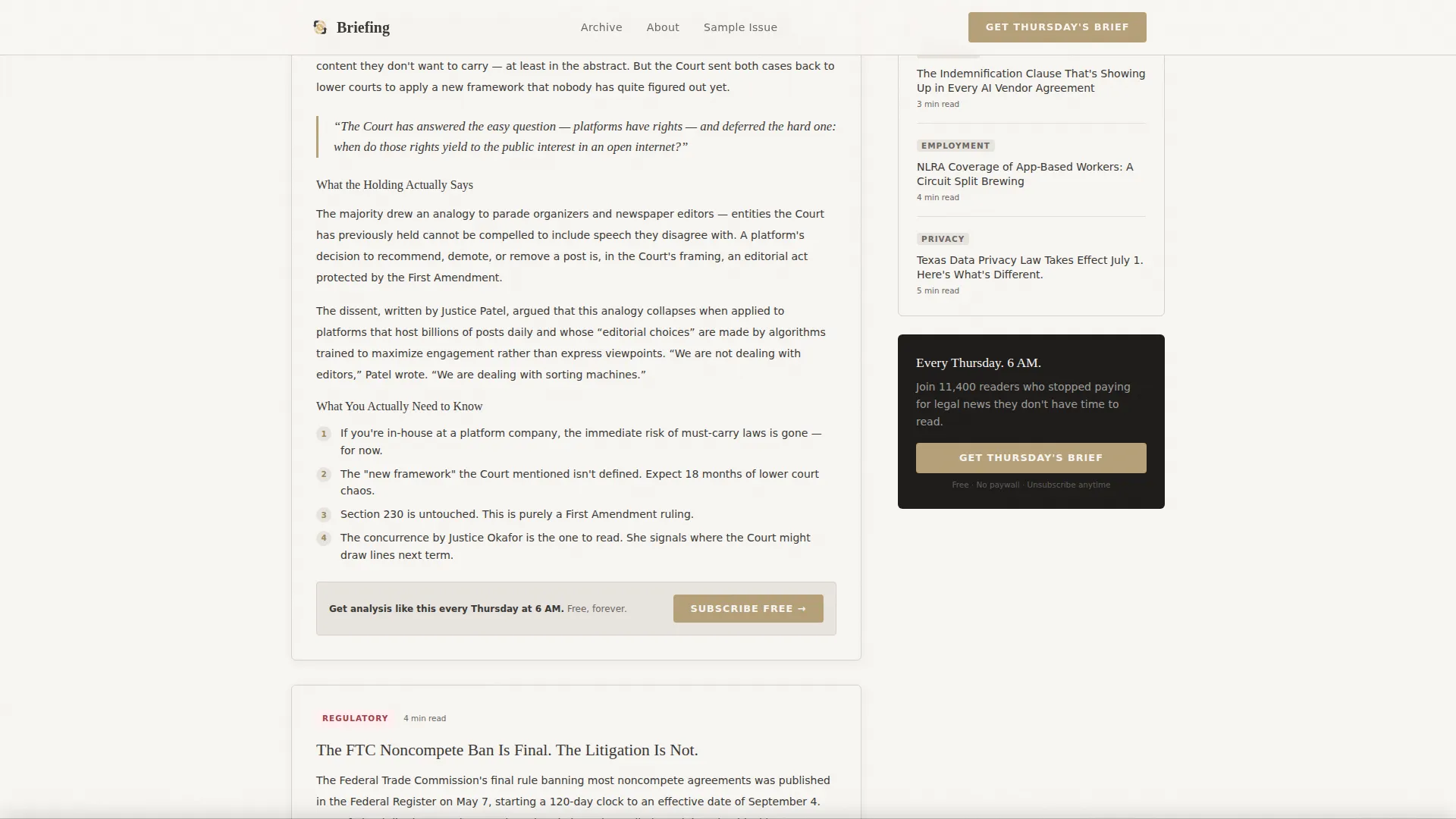
Task: Click 'Get analysis like this every Thursday' text
Action: [447, 609]
